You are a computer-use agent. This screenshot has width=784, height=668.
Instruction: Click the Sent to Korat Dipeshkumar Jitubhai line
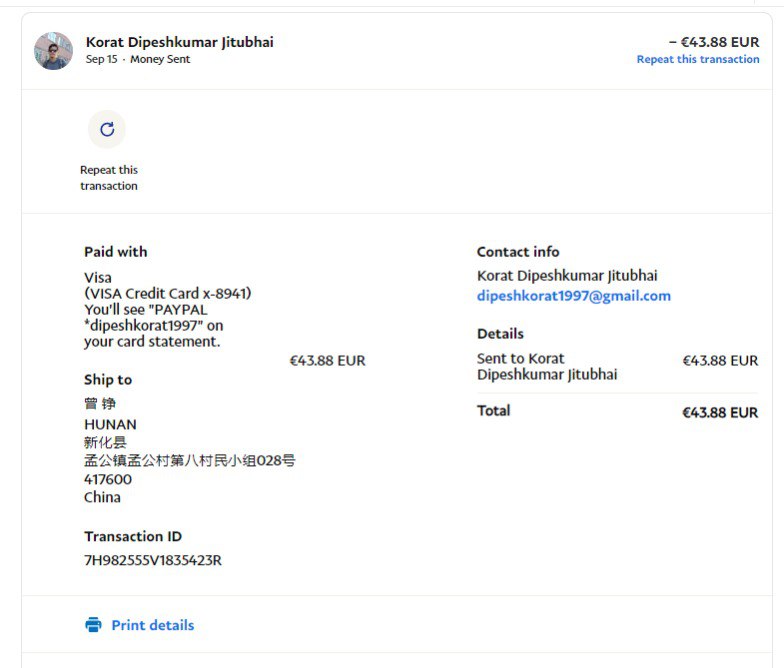pos(546,367)
